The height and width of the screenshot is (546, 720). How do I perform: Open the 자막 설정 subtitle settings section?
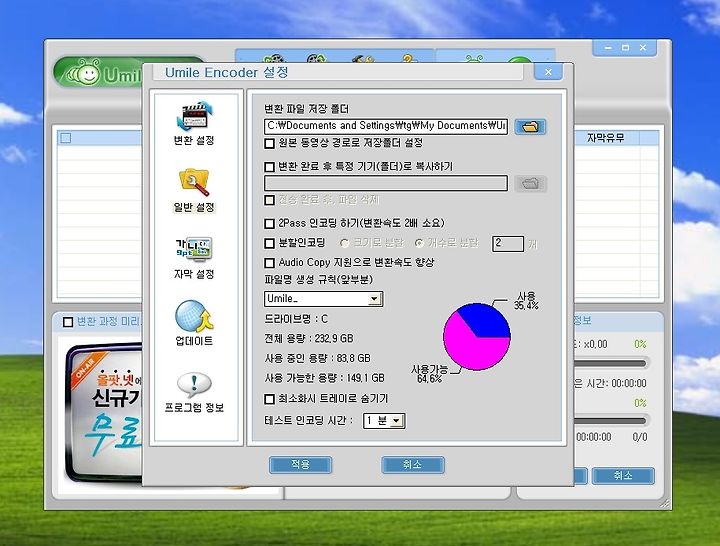194,258
